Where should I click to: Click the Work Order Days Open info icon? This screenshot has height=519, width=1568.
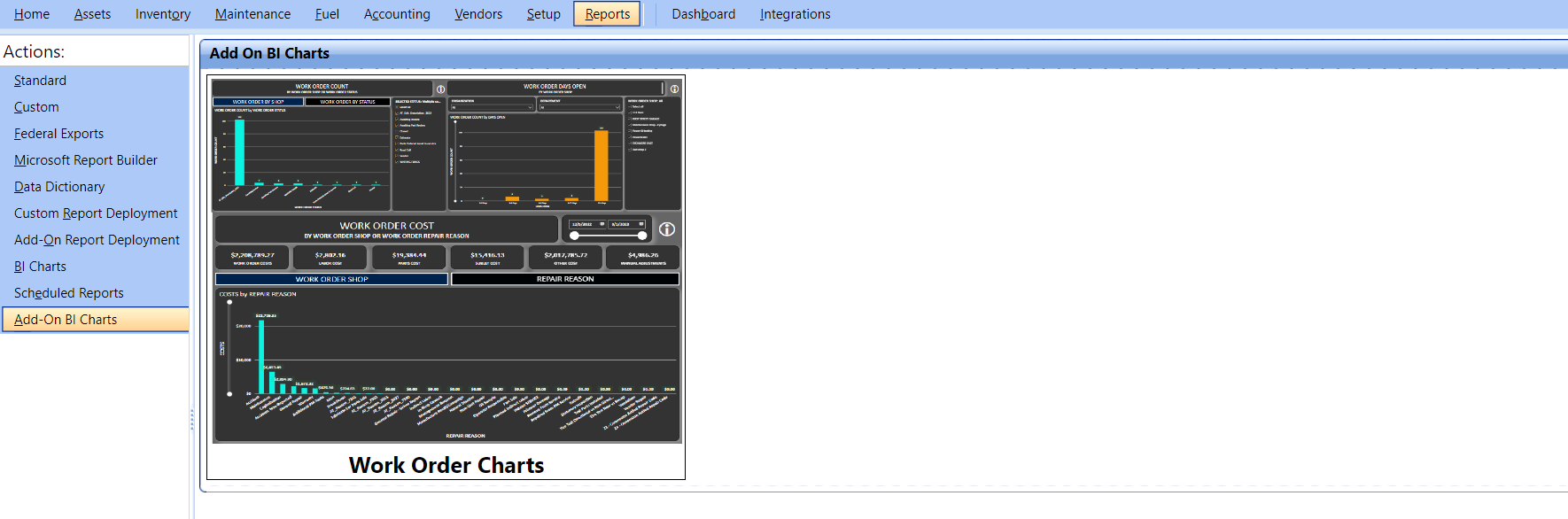point(674,89)
